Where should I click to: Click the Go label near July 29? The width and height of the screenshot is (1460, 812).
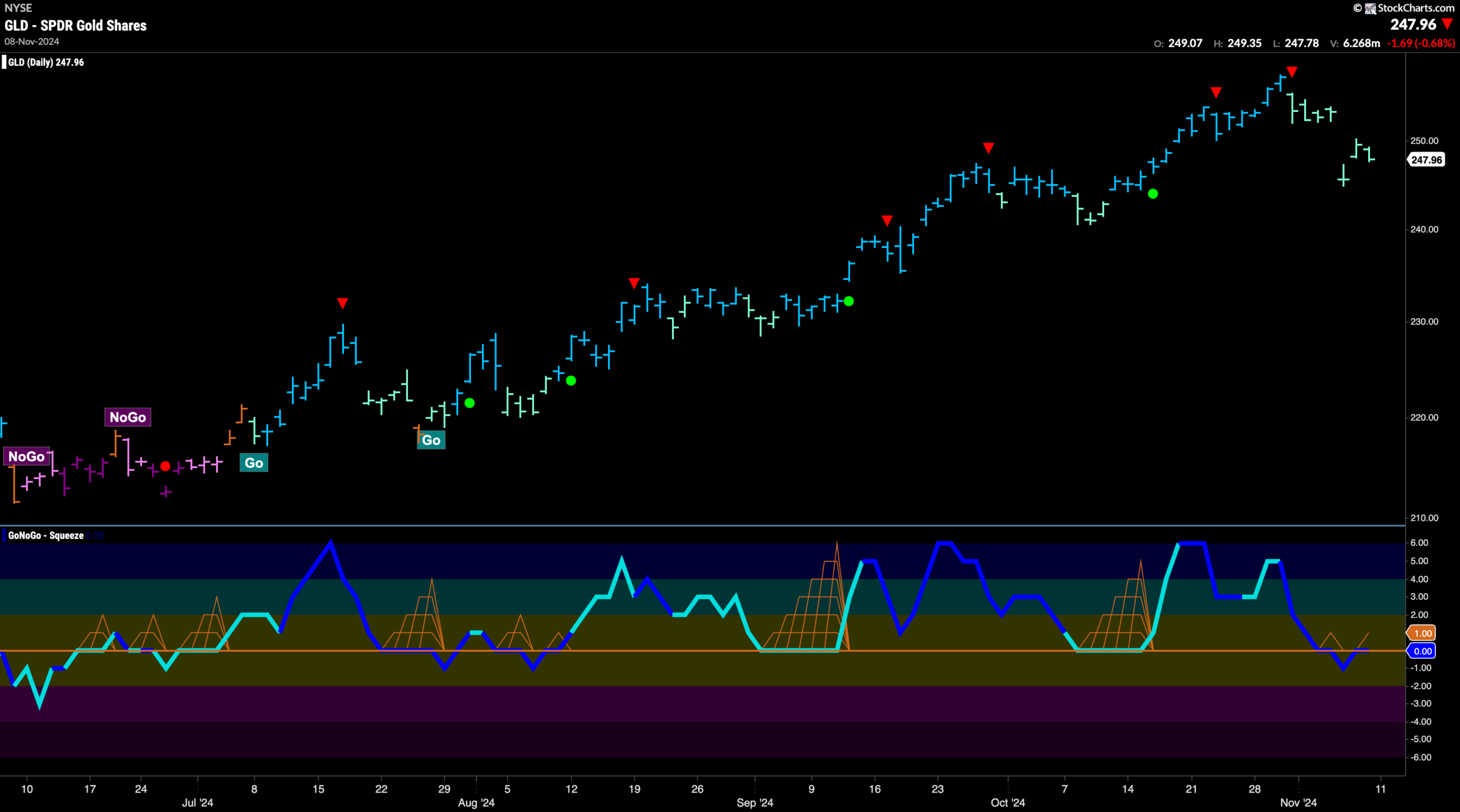(x=431, y=440)
